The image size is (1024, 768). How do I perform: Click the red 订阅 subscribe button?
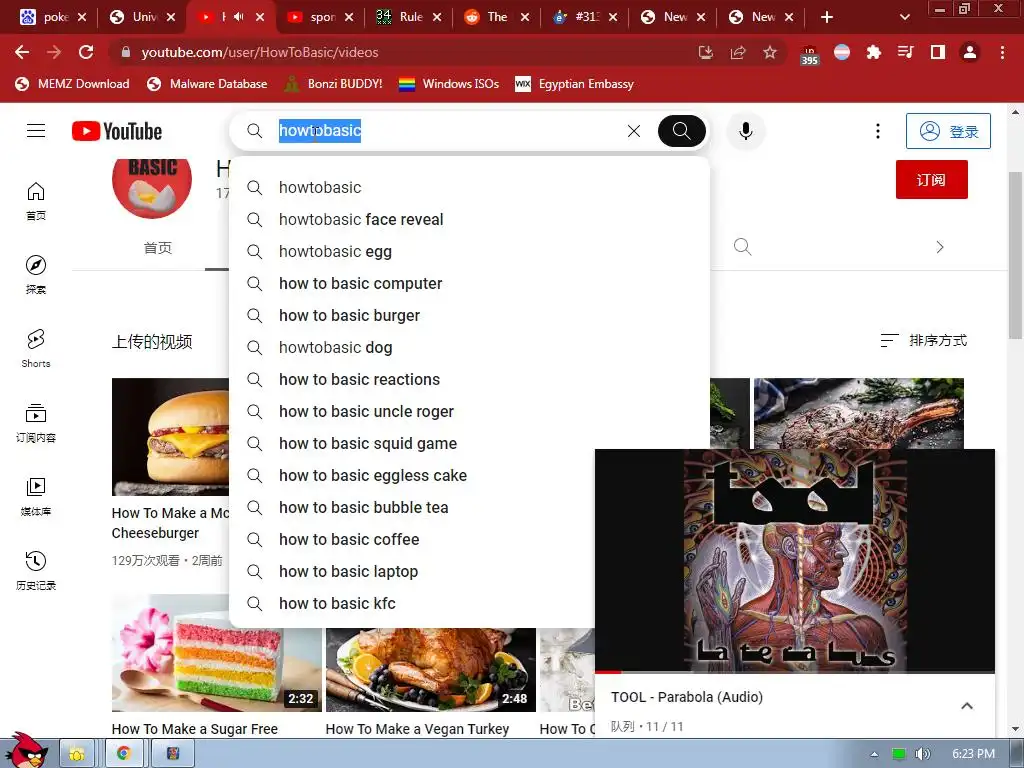(x=931, y=180)
